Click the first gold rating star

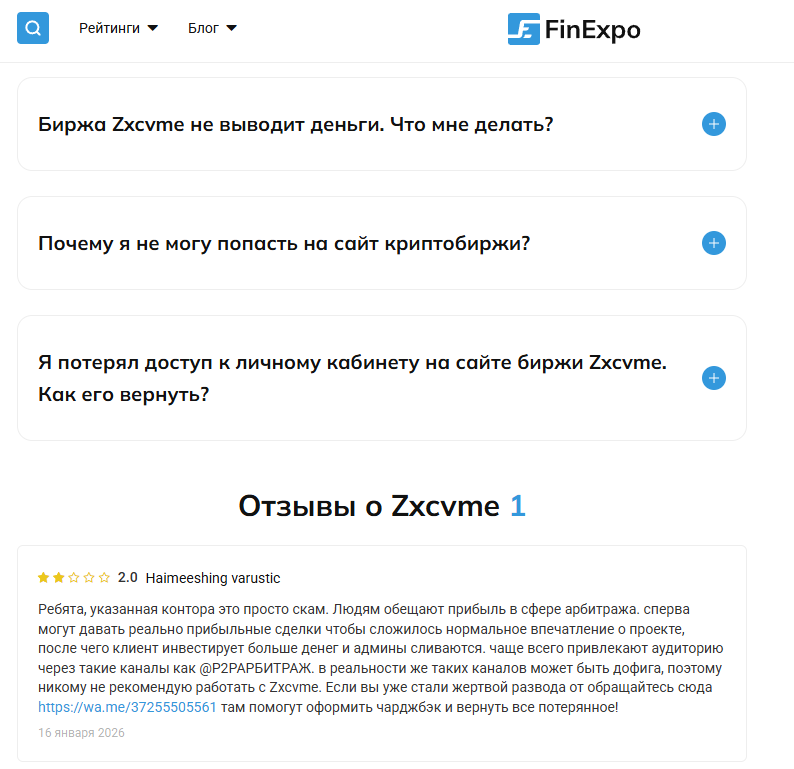tap(43, 578)
